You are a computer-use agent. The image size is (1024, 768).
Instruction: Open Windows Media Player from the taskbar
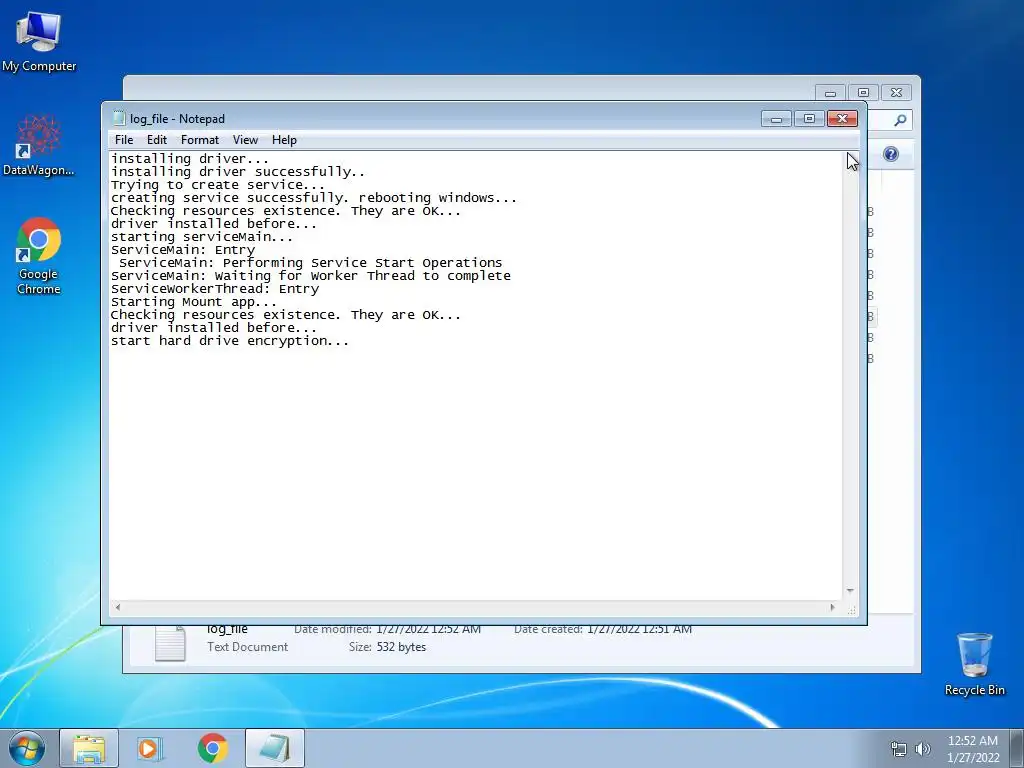coord(150,748)
